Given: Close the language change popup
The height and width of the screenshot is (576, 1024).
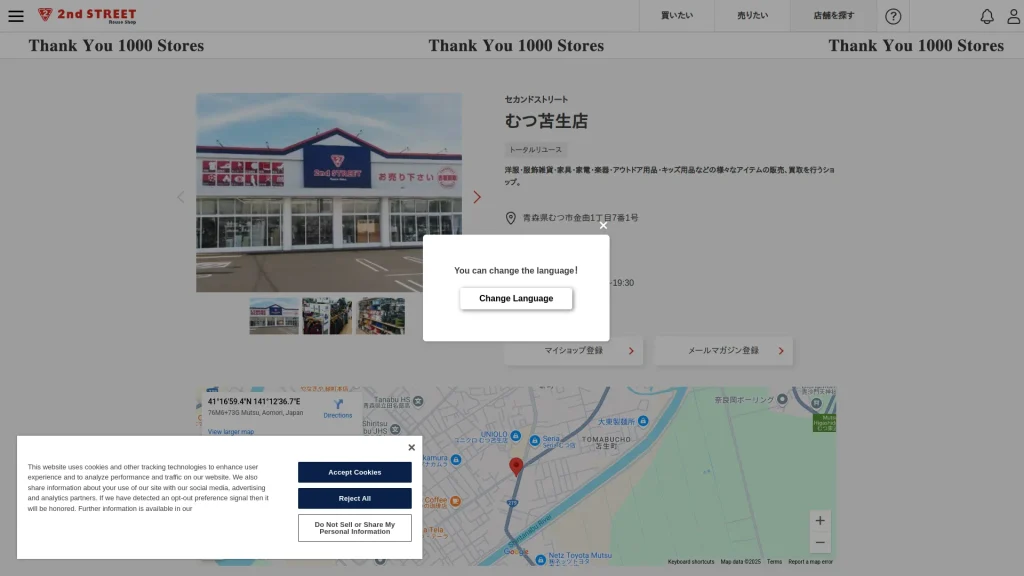Looking at the screenshot, I should (x=603, y=225).
